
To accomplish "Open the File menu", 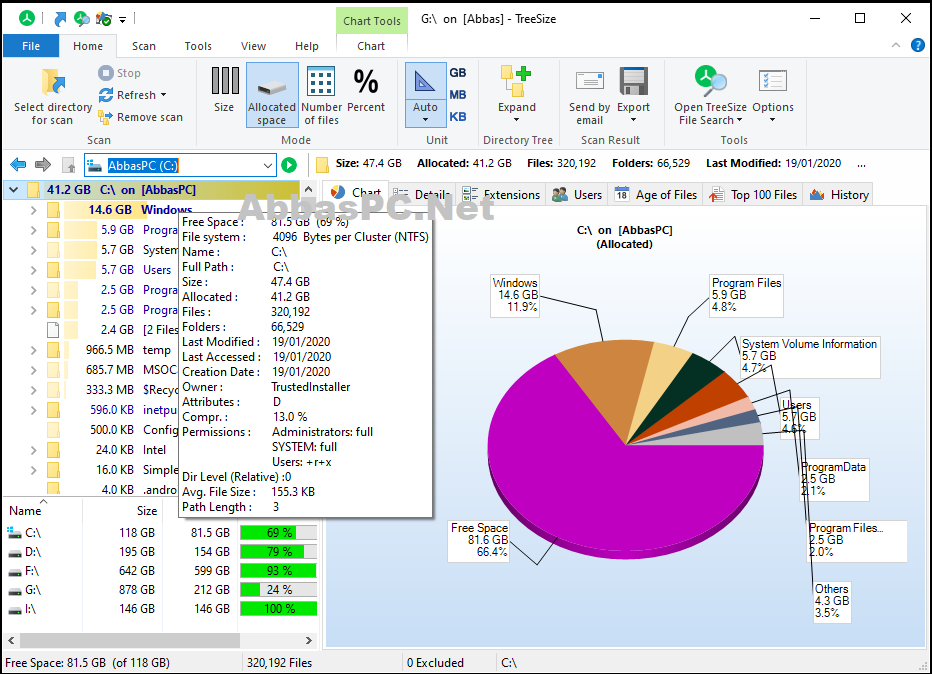I will [x=31, y=46].
